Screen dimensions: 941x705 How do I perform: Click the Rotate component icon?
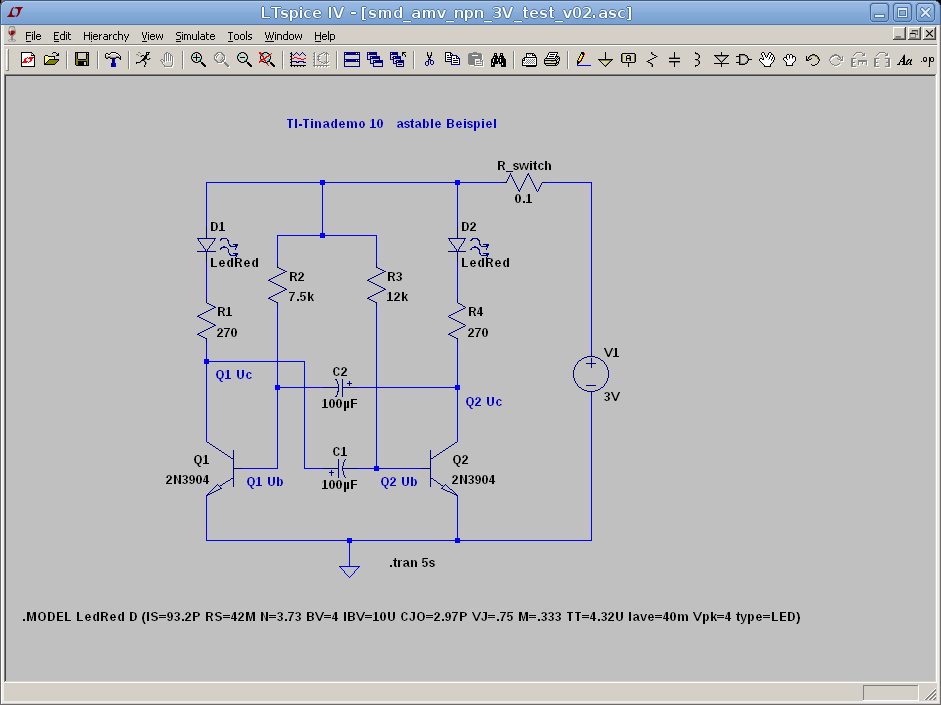859,59
